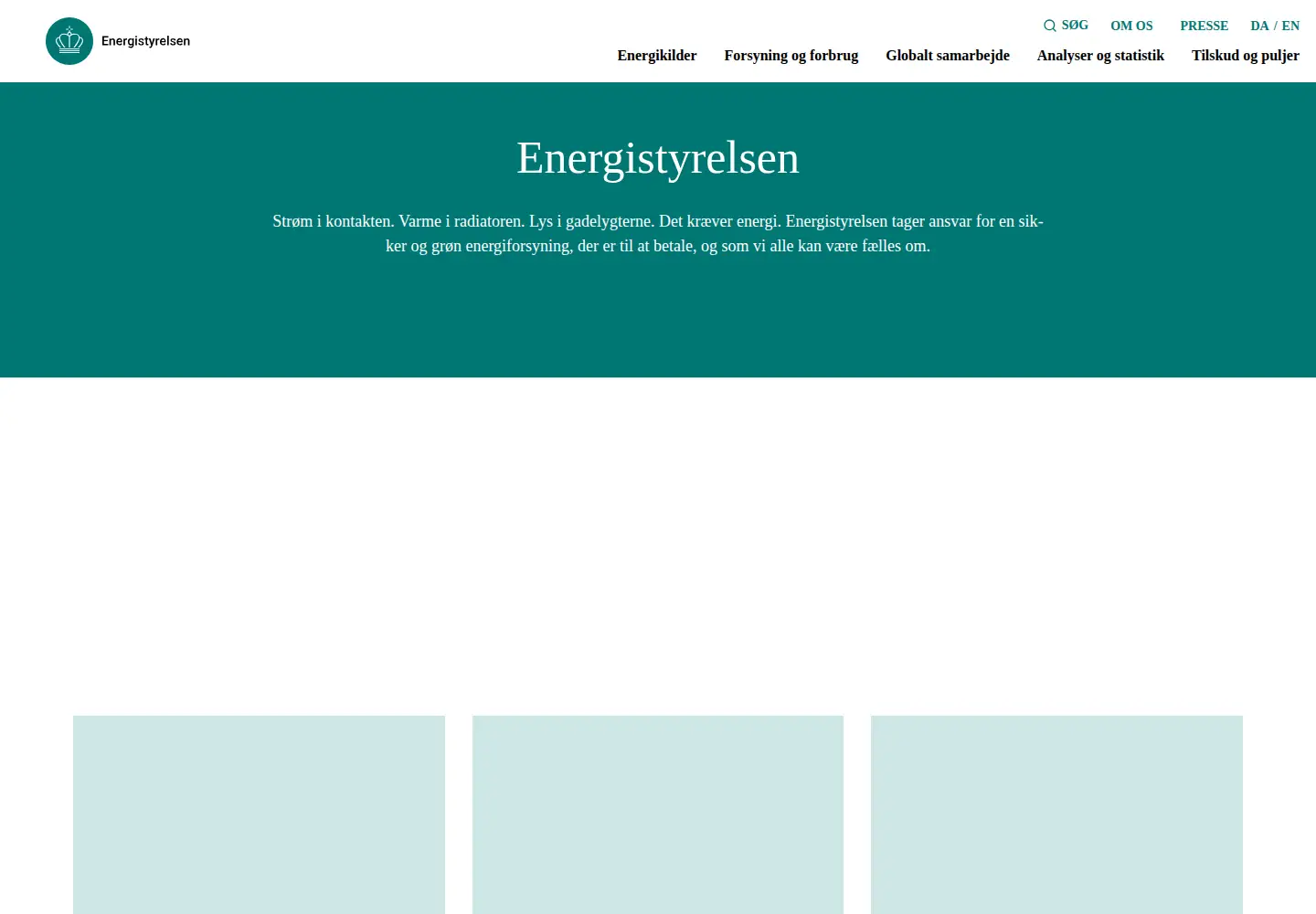
Task: Open search via the magnifier icon
Action: pyautogui.click(x=1050, y=26)
